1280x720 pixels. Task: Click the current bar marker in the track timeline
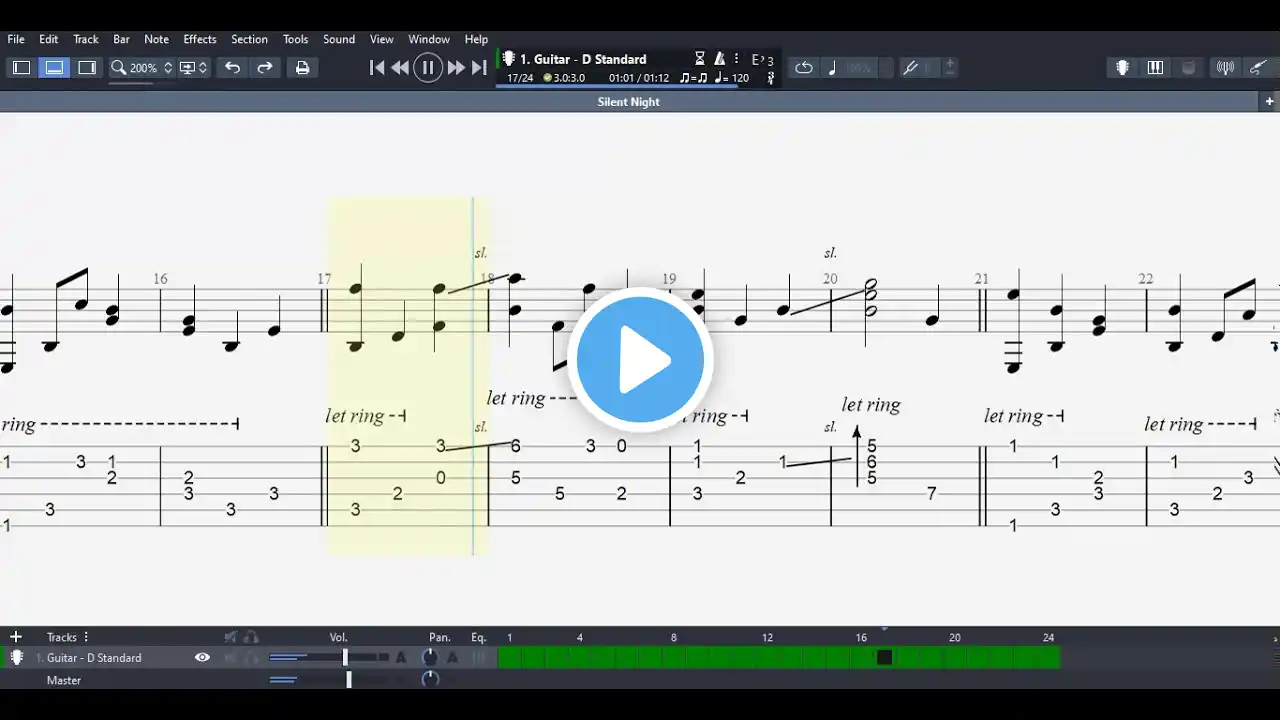tap(884, 658)
